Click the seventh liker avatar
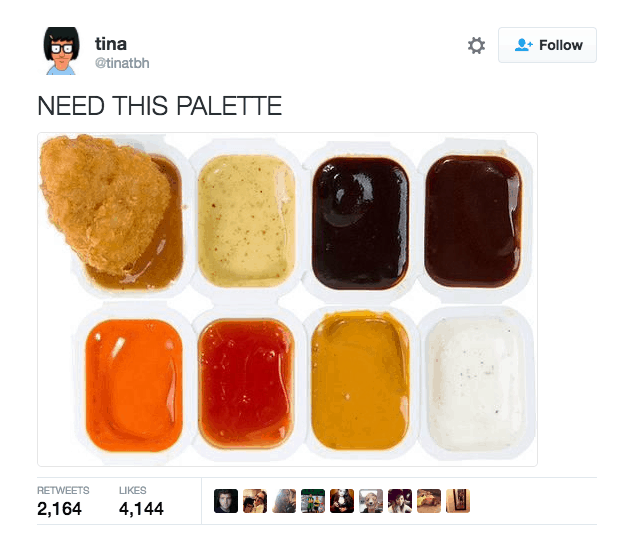The height and width of the screenshot is (534, 634). point(400,501)
